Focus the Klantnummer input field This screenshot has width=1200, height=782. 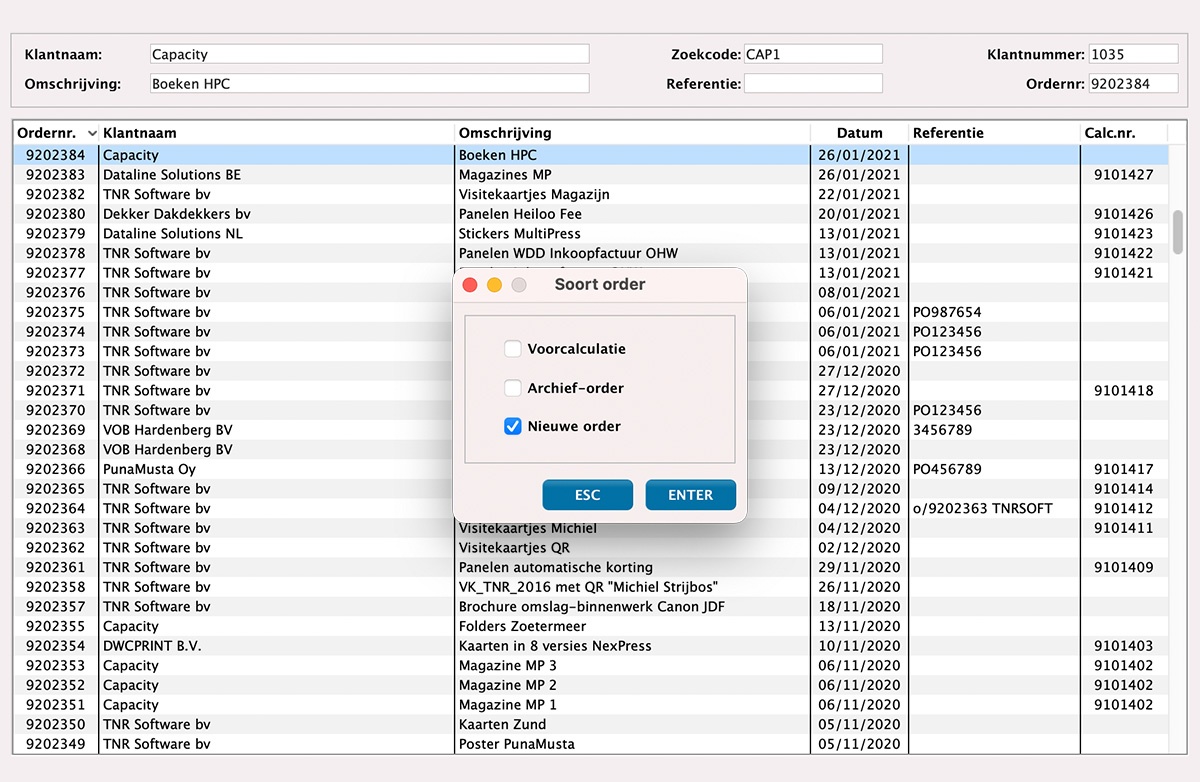(1134, 54)
